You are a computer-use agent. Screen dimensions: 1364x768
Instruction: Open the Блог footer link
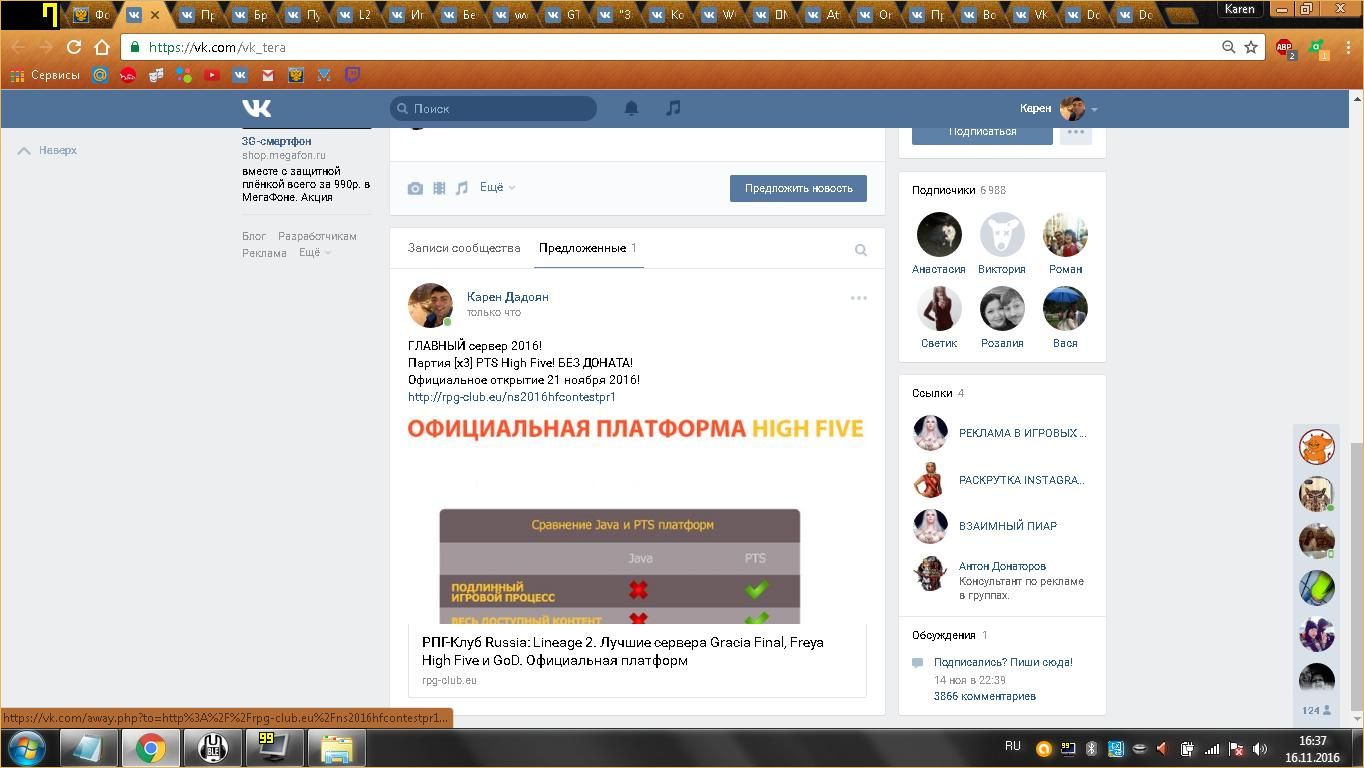click(x=254, y=236)
